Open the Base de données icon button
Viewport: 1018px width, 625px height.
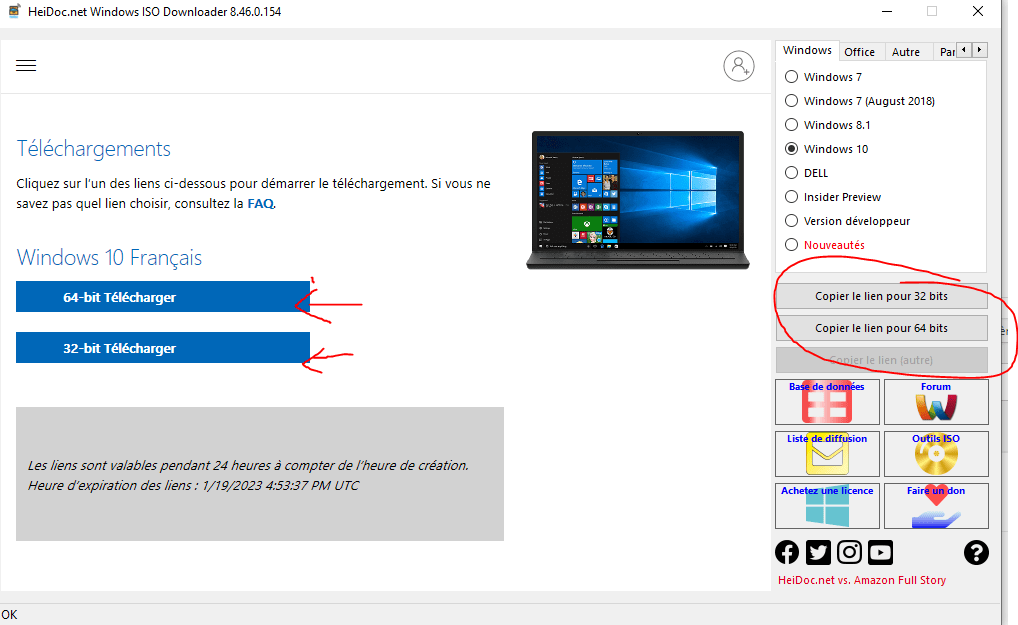(x=827, y=402)
